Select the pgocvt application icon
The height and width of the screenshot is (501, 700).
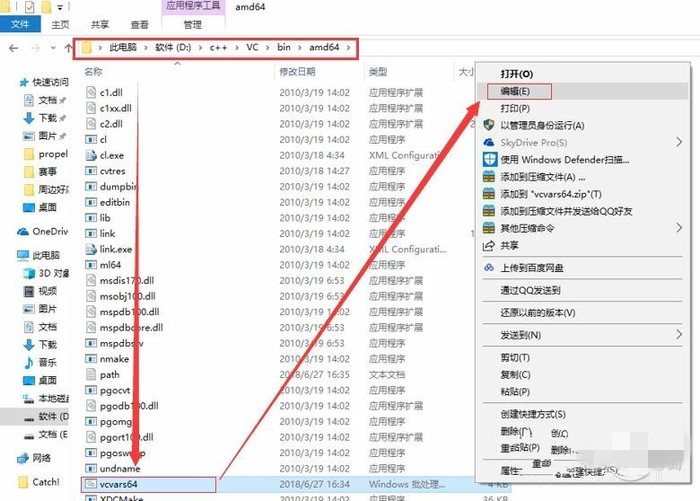(91, 390)
